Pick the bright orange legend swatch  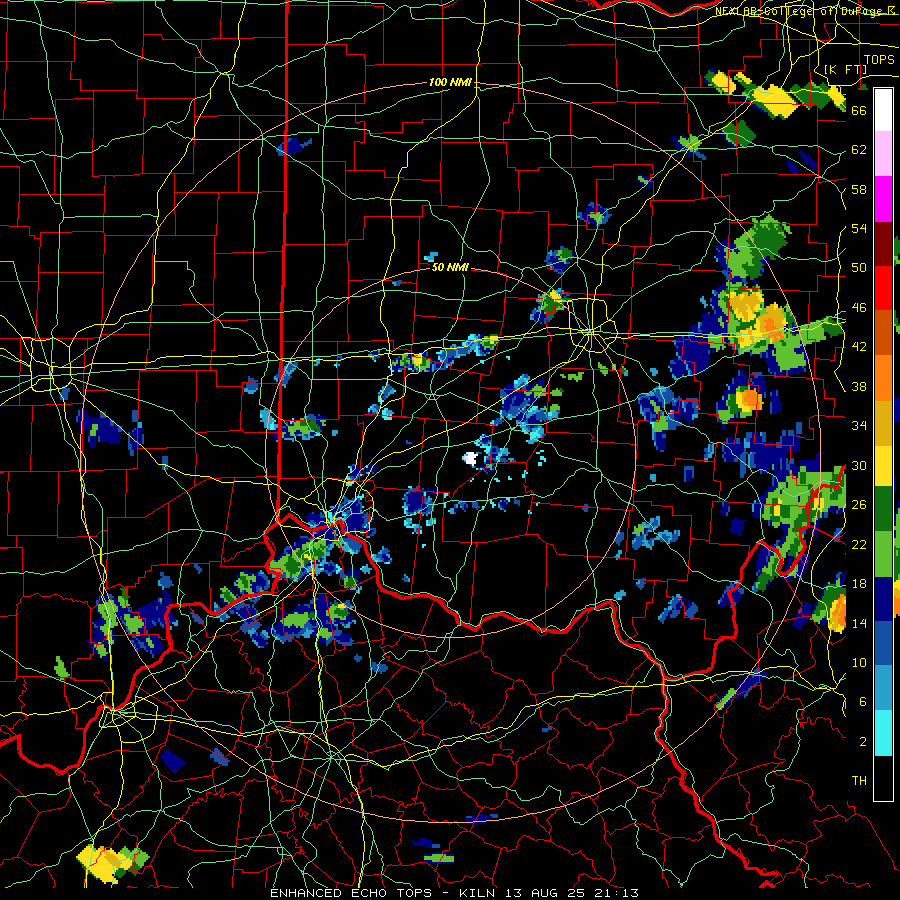883,377
